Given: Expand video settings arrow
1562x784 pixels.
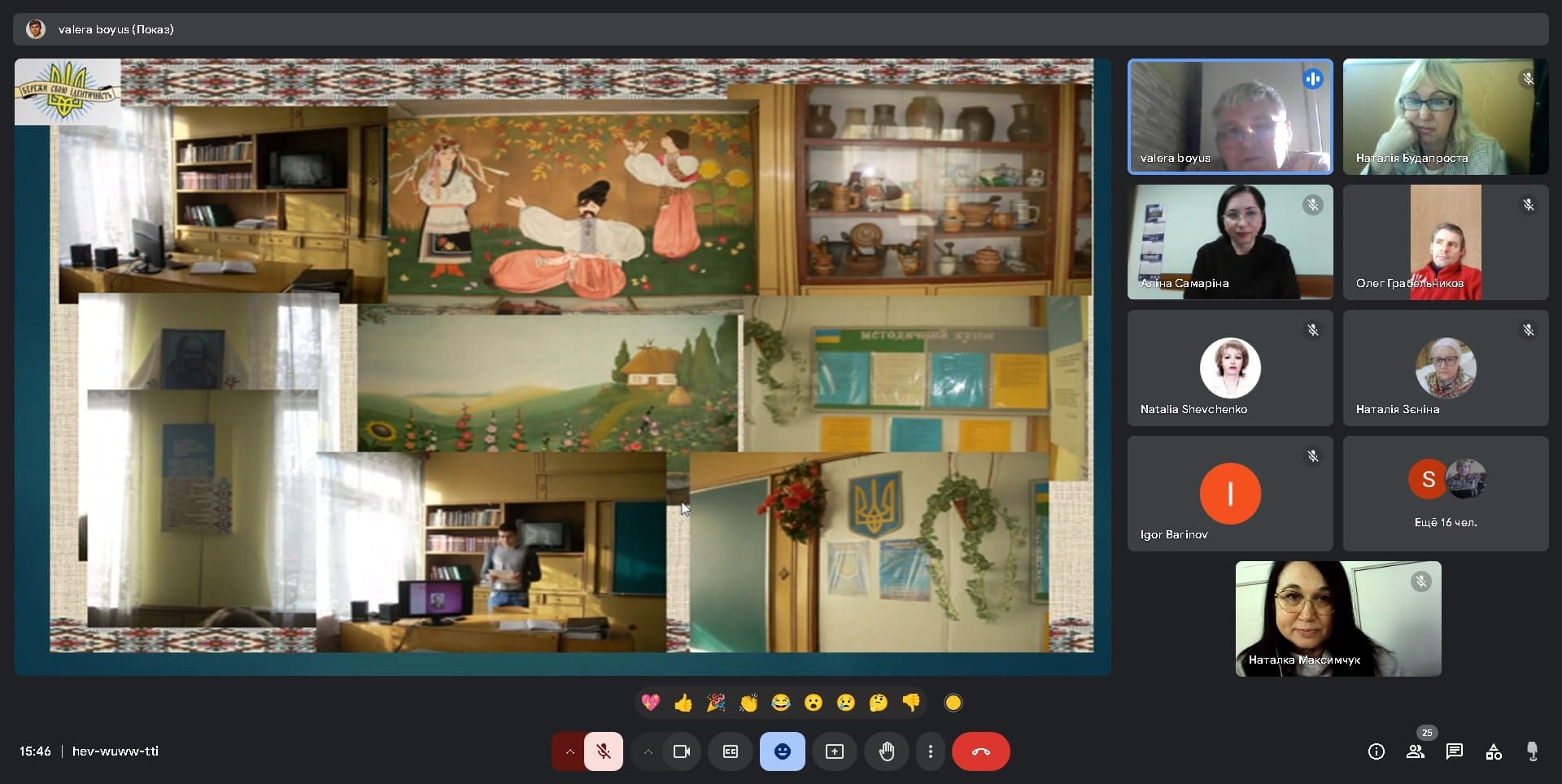Looking at the screenshot, I should point(648,751).
